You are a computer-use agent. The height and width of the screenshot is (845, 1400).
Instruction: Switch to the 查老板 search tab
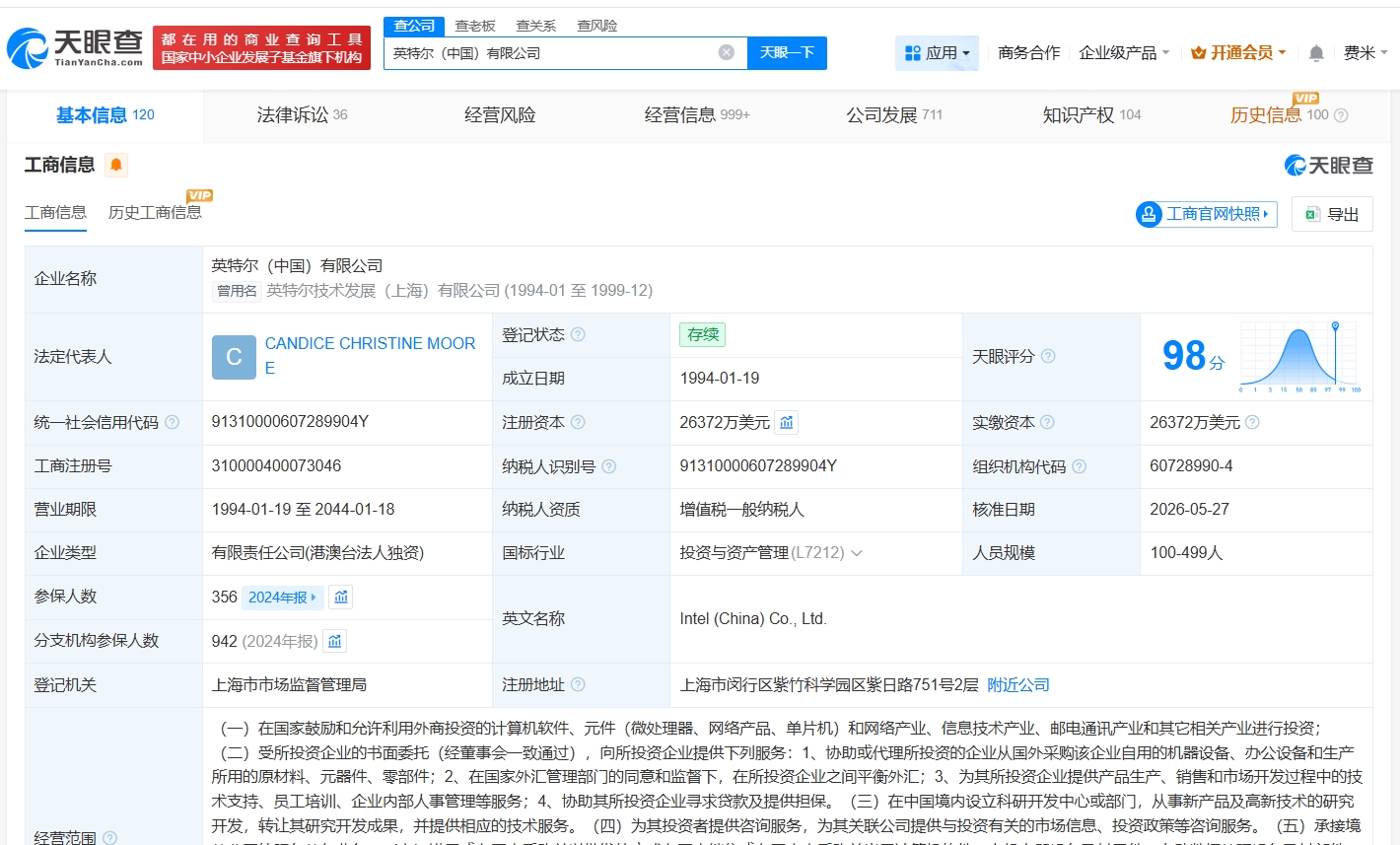[x=475, y=26]
